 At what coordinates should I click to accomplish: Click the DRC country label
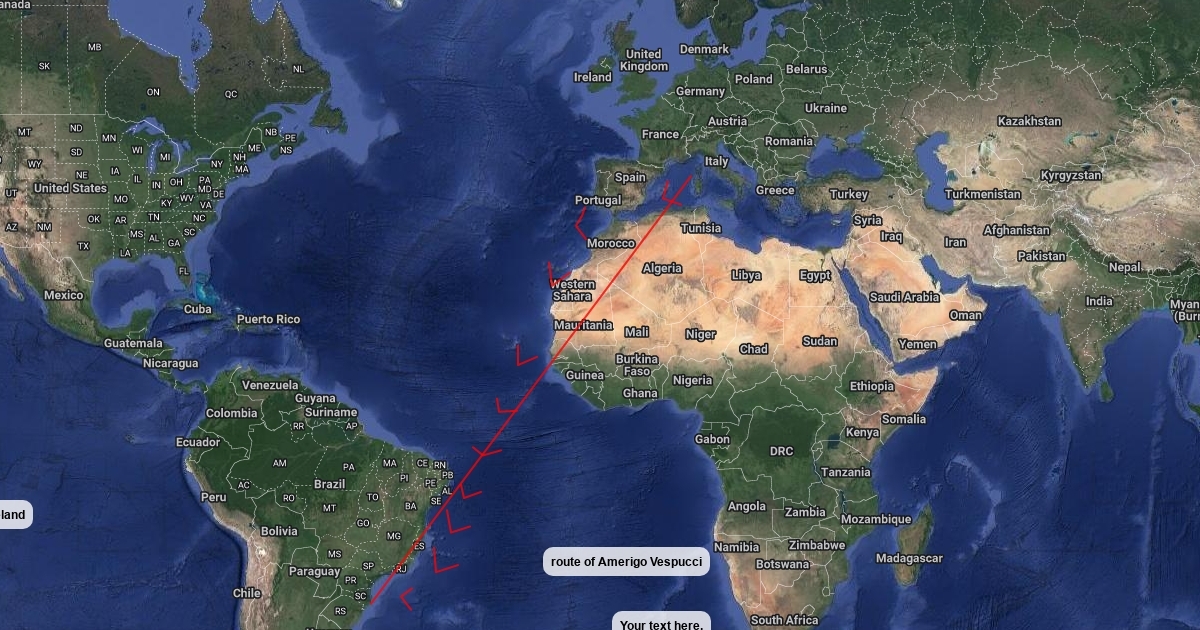click(781, 451)
